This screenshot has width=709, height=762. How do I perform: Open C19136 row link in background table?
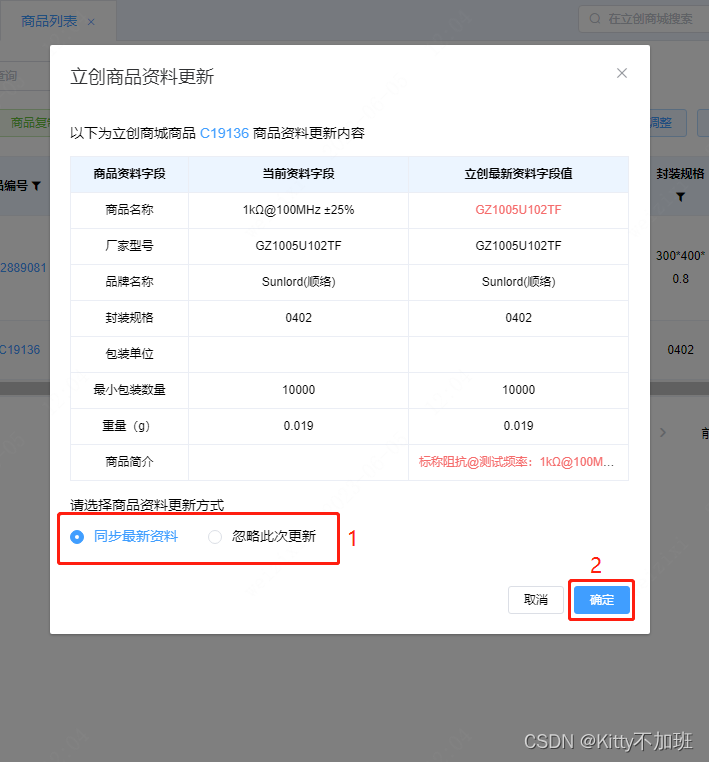[20, 350]
